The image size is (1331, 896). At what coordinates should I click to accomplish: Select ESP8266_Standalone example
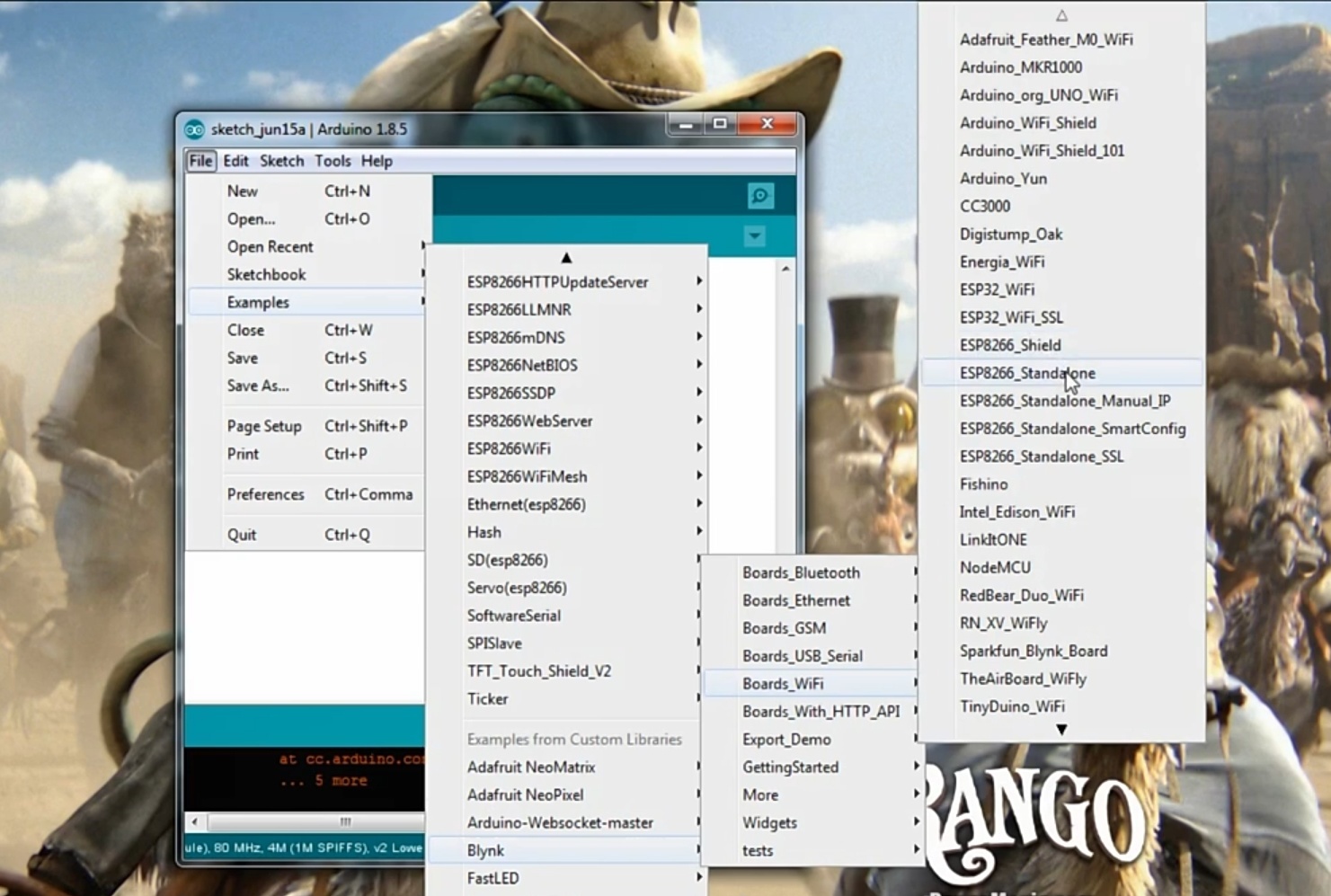[x=1061, y=373]
